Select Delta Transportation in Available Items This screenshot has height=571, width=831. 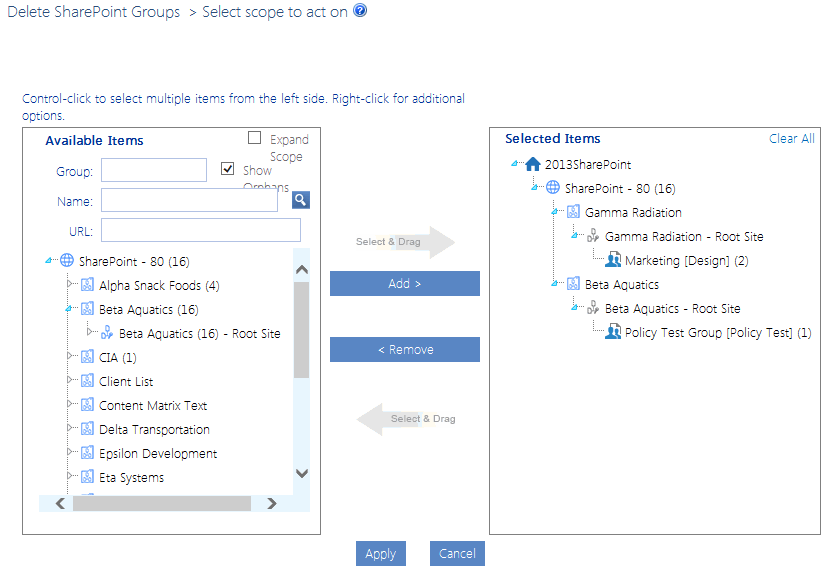(154, 430)
